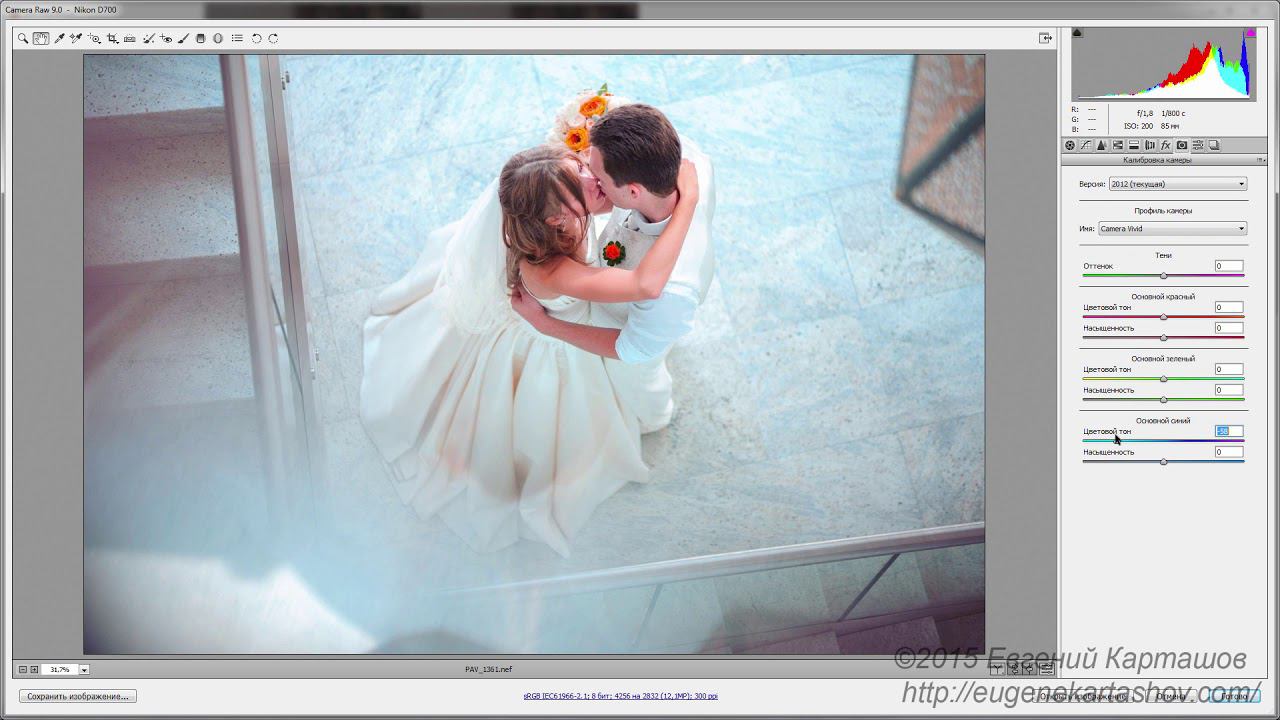Click the Основной красный Цветовой тон slider

point(1163,317)
